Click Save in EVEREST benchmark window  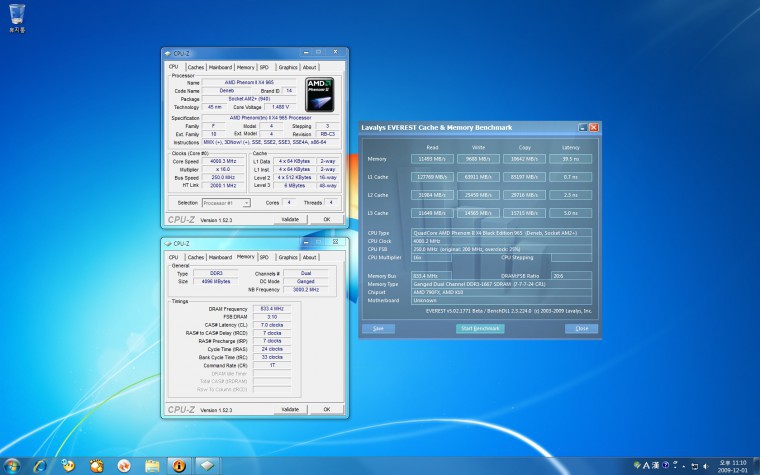(378, 329)
